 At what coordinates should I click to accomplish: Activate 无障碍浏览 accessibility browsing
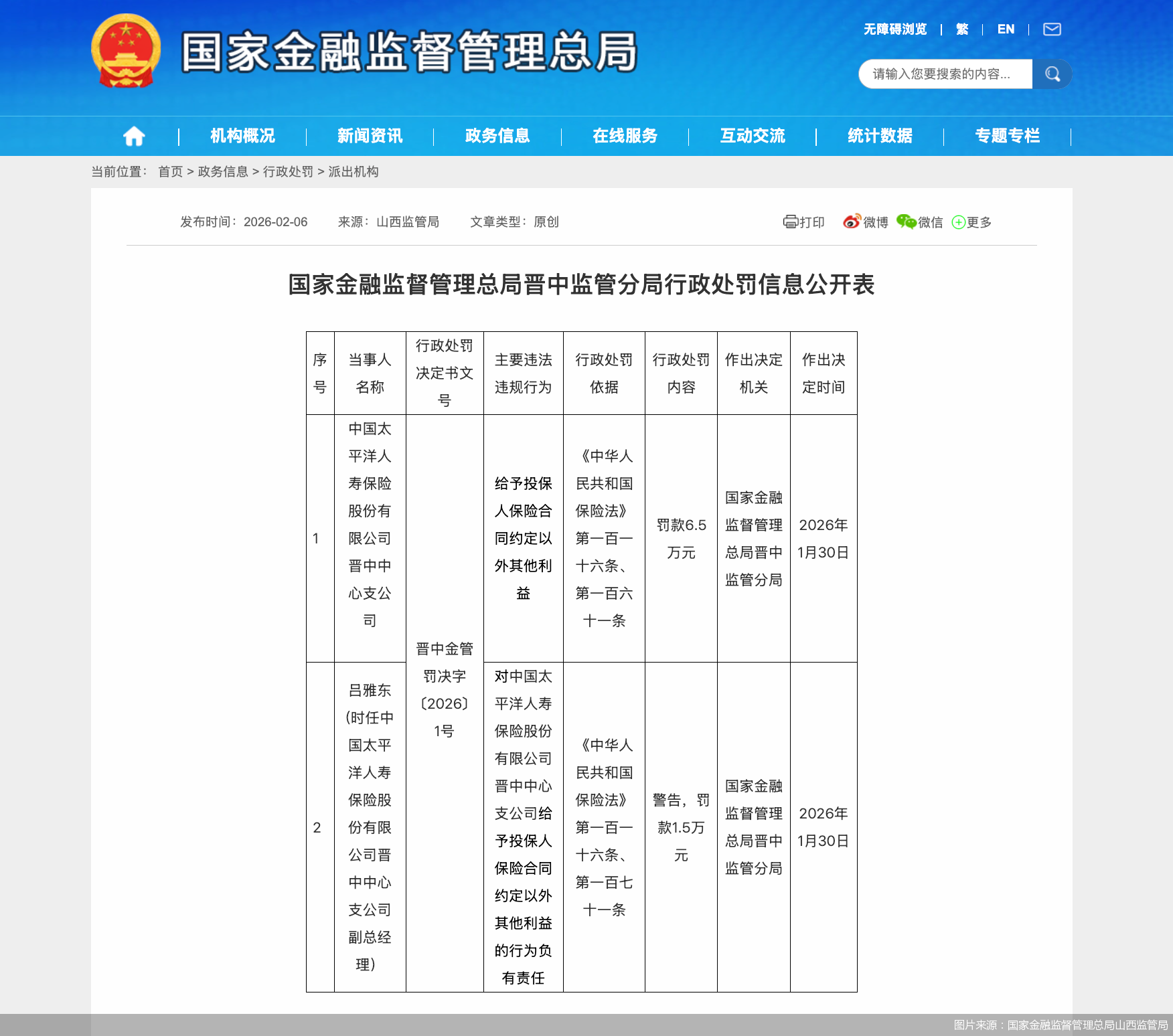pos(894,29)
